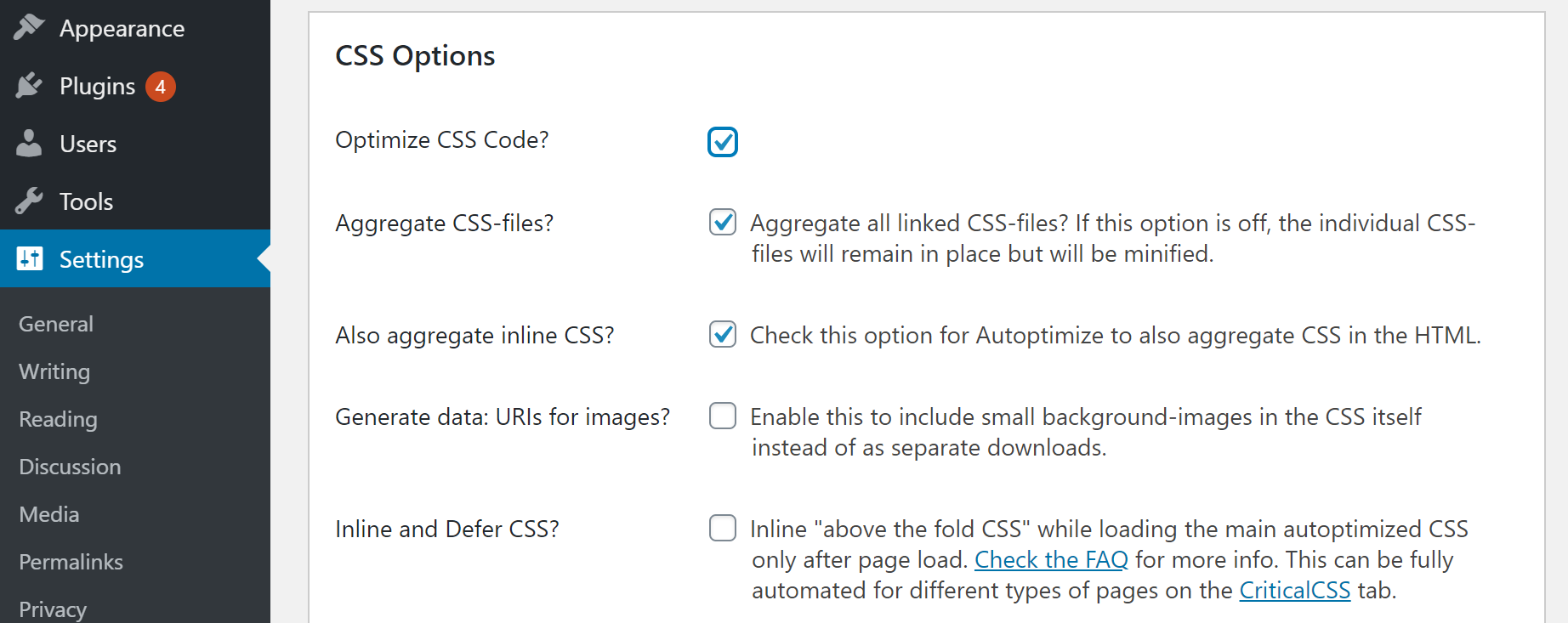Screen dimensions: 1568x623
Task: Go to Writing settings
Action: tap(54, 371)
